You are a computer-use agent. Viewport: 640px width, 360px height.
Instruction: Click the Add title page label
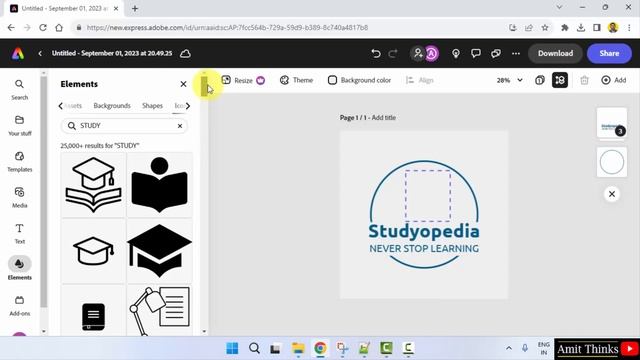click(x=383, y=118)
